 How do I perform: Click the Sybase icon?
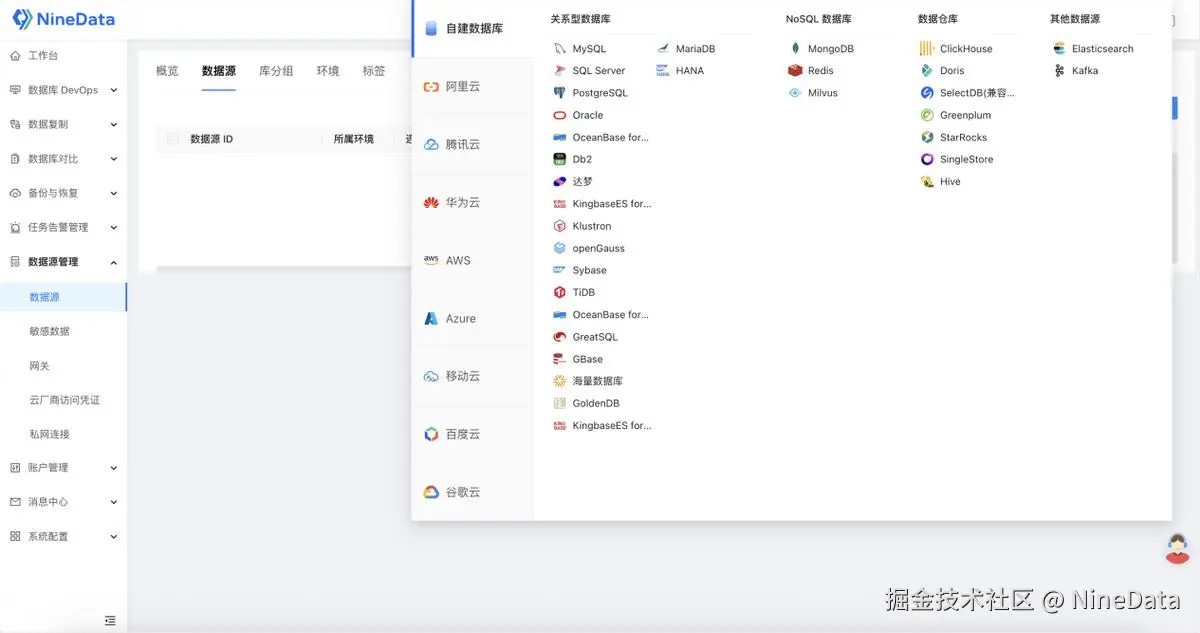click(560, 270)
